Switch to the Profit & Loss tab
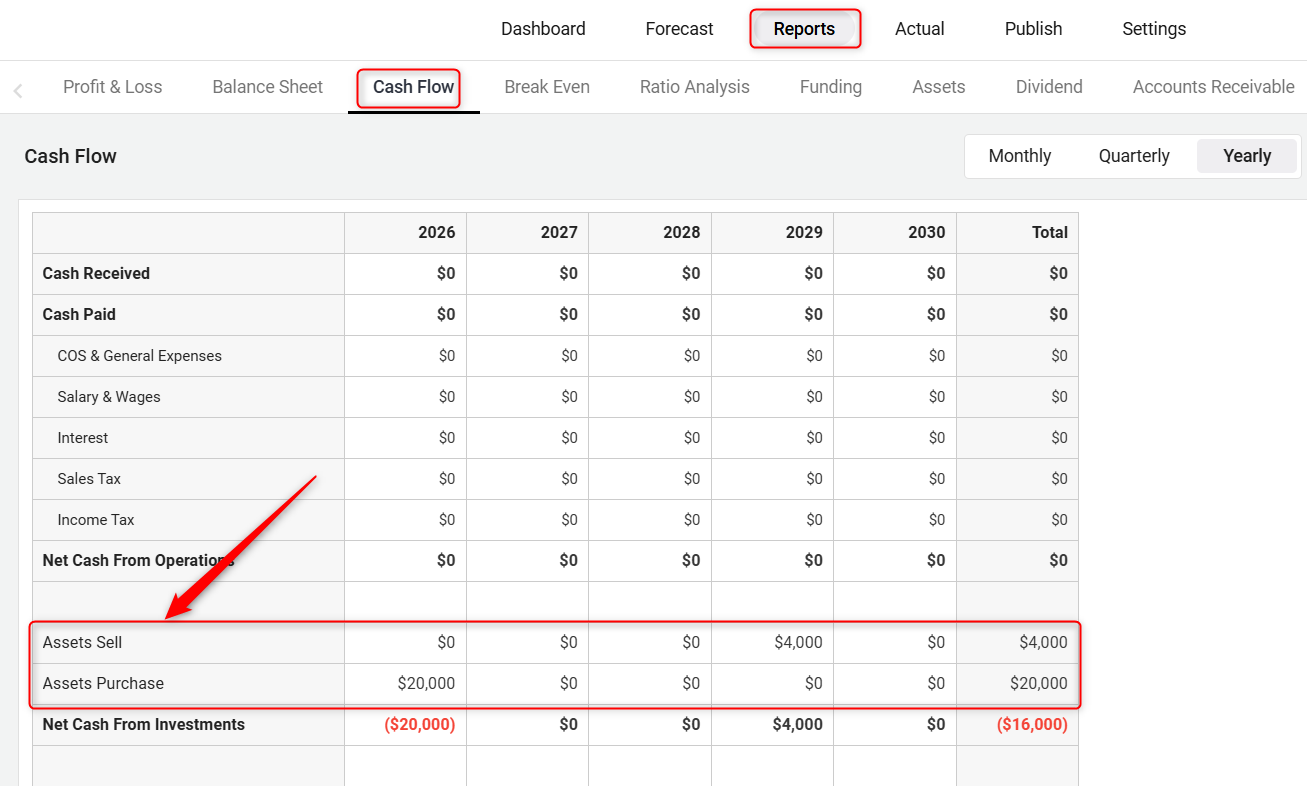 pos(112,87)
